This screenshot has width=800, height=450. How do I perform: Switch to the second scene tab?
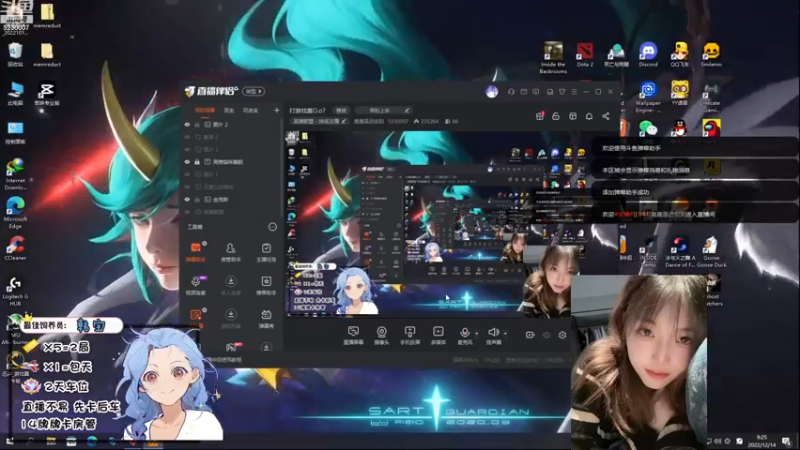pyautogui.click(x=229, y=110)
